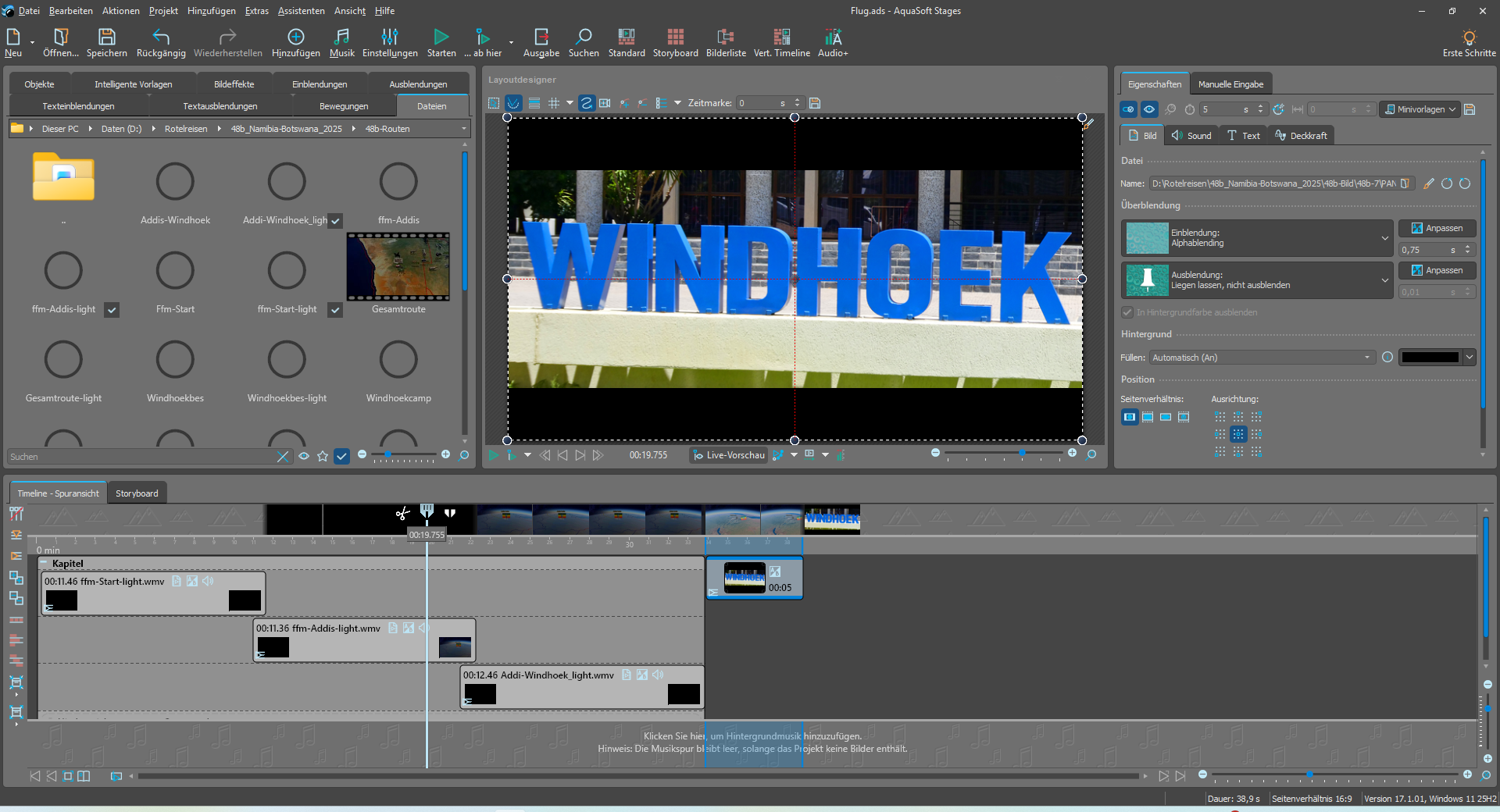Viewport: 1500px width, 812px height.
Task: Enable 'In Hintergrundfarbe ausblenden' checkbox
Action: [x=1127, y=312]
